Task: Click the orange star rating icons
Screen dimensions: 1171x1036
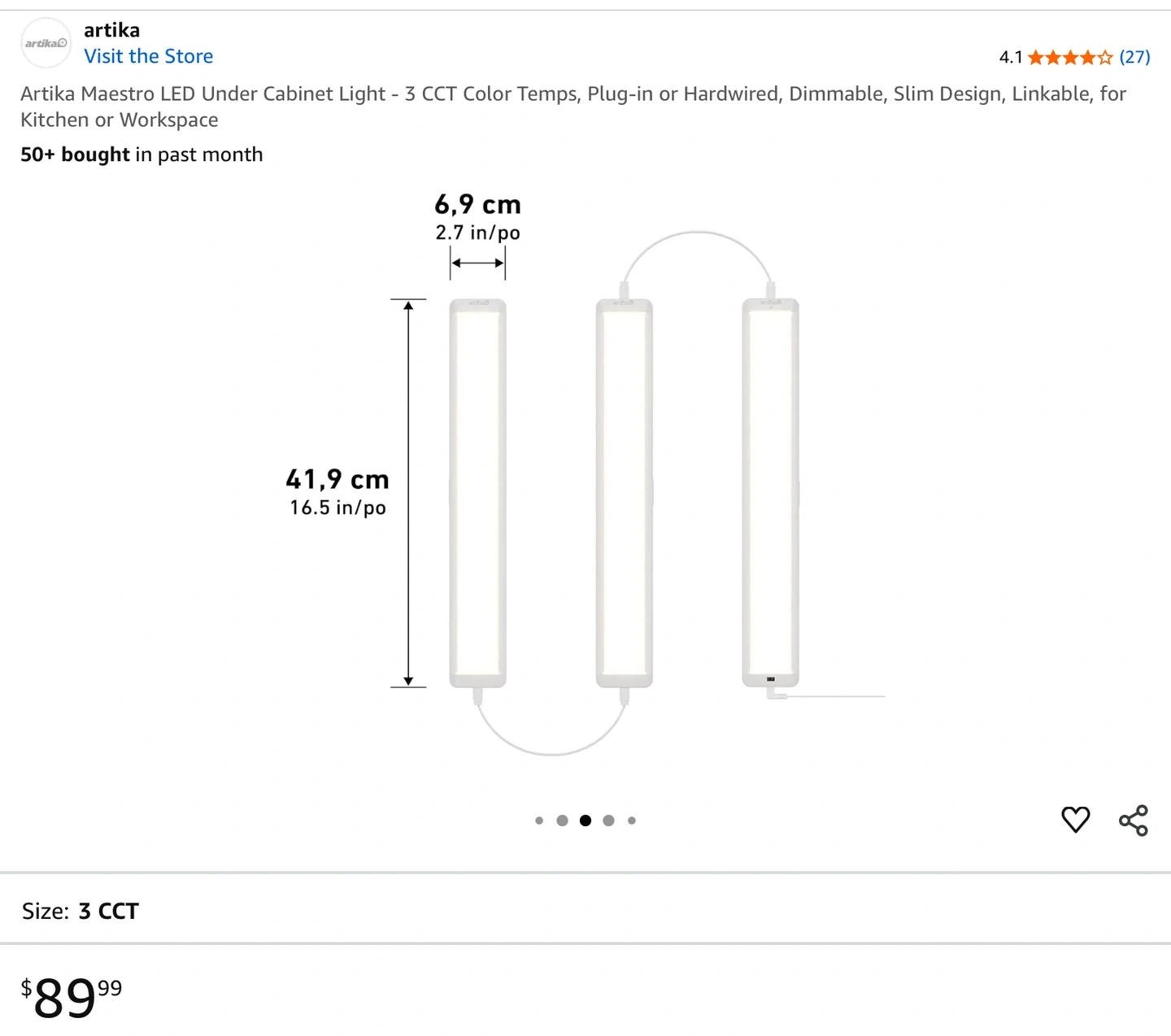Action: pos(1069,58)
